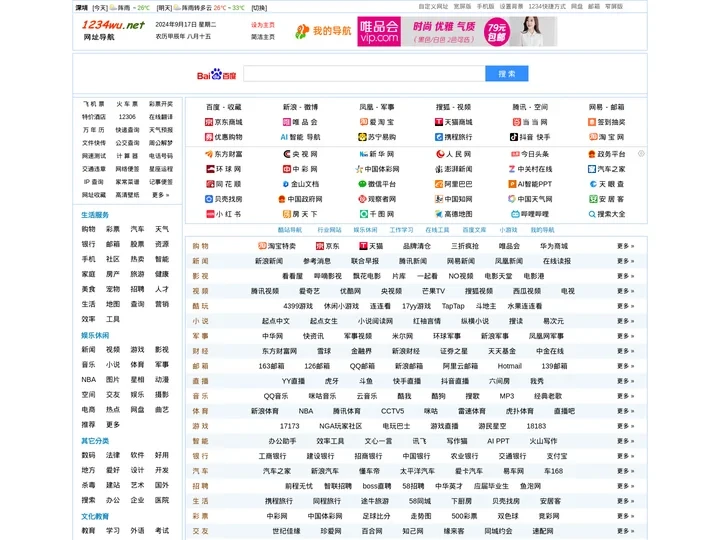The height and width of the screenshot is (540, 720).
Task: Click the 阿里巴巴 orange icon
Action: tap(439, 184)
